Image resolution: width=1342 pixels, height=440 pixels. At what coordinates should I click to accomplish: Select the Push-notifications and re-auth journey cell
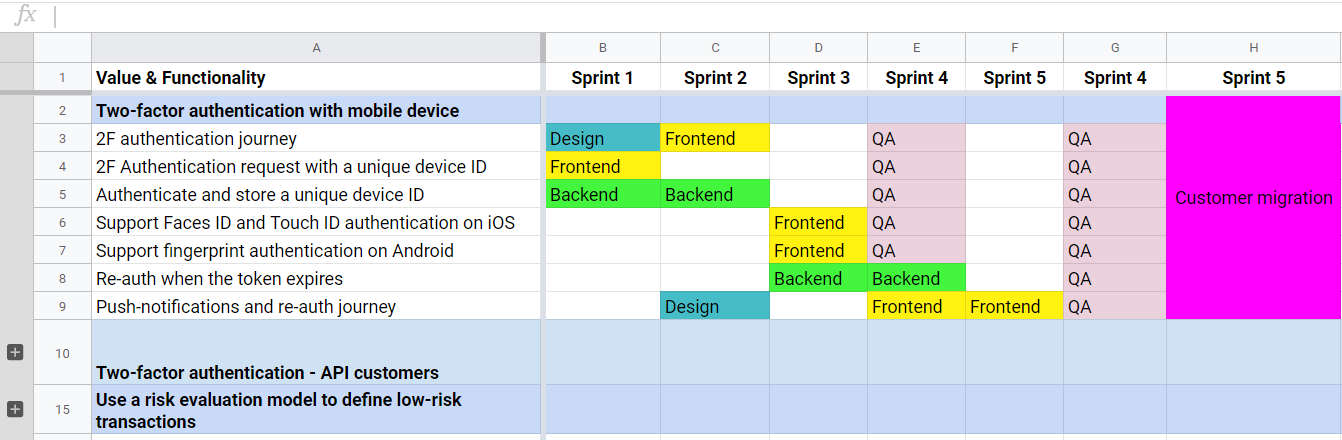click(317, 307)
